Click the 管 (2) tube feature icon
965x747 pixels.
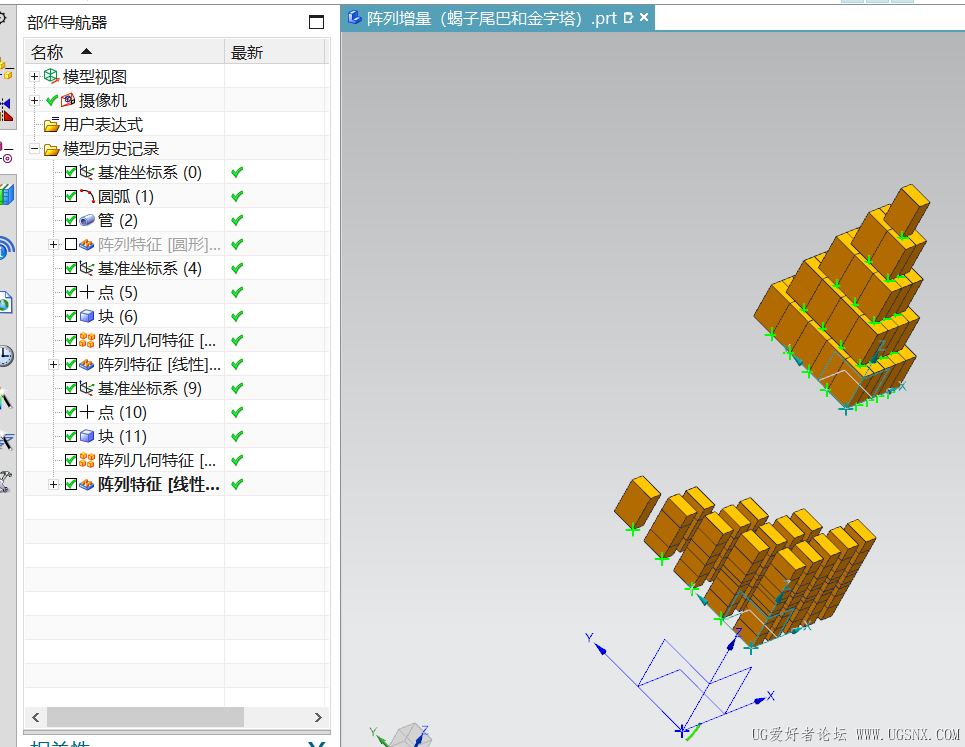click(87, 220)
